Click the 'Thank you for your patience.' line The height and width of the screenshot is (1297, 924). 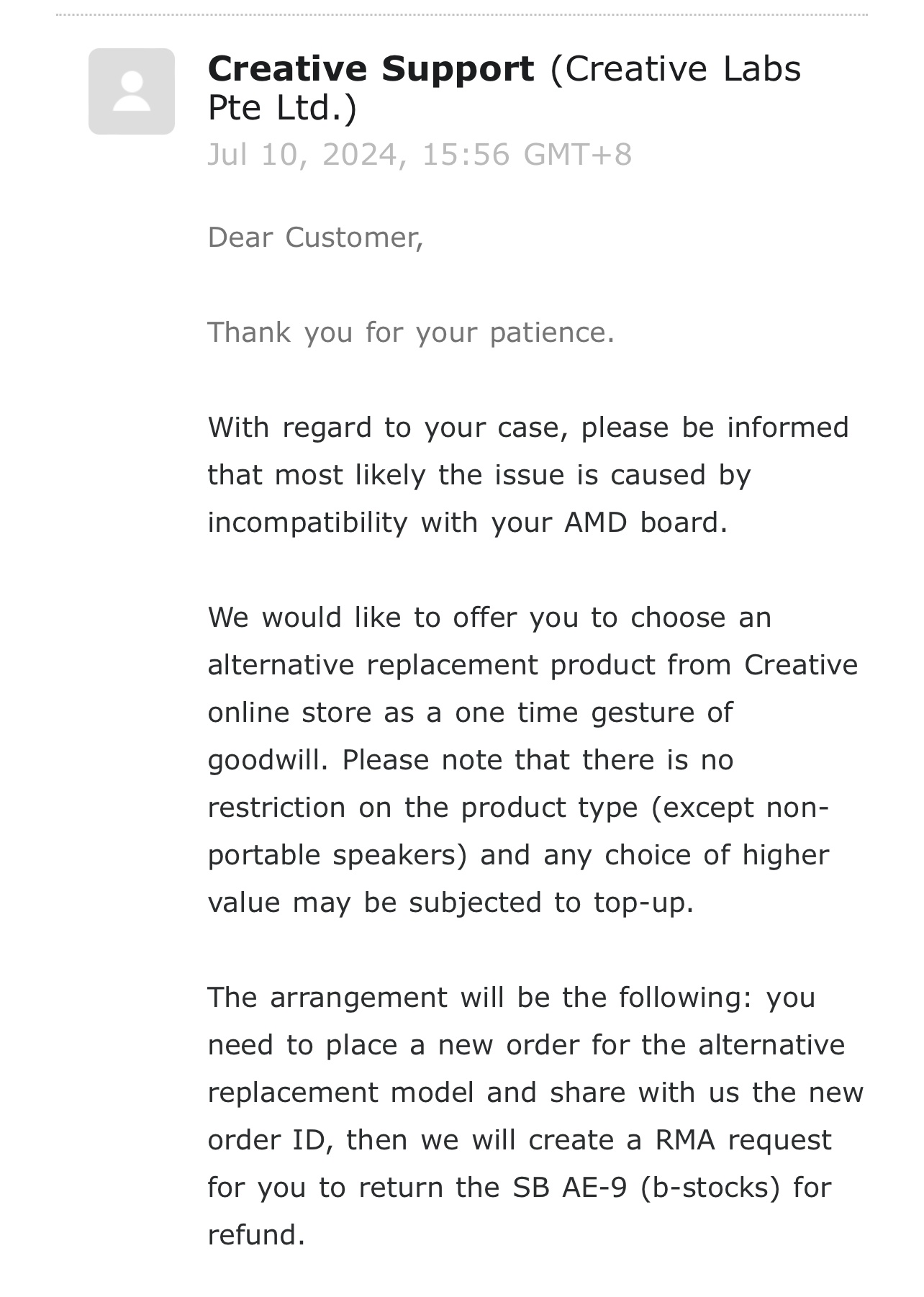pos(411,333)
